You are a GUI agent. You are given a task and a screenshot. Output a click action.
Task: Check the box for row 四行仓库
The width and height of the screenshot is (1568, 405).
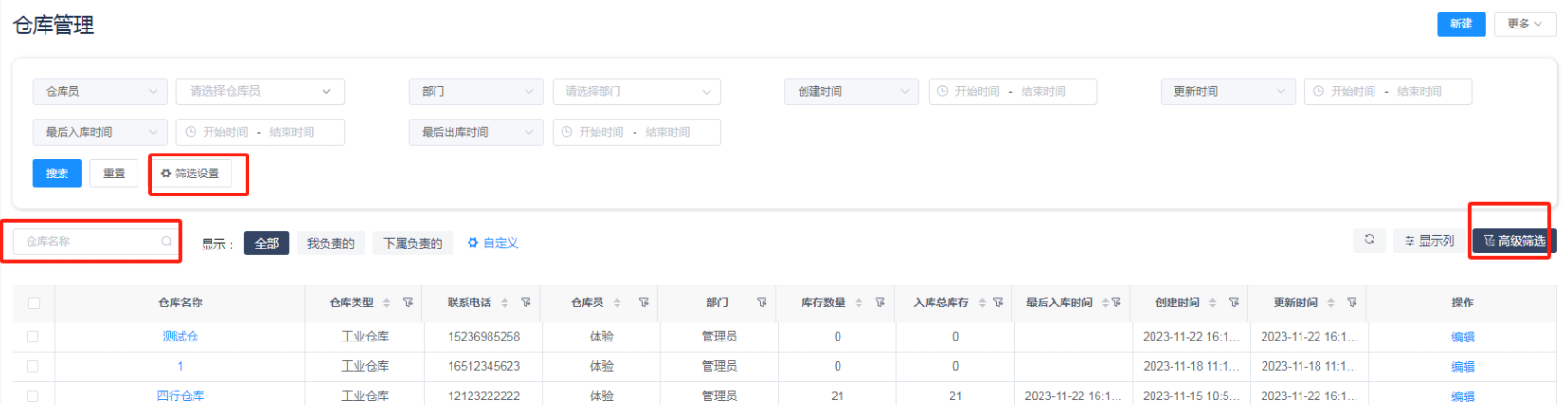pyautogui.click(x=32, y=396)
